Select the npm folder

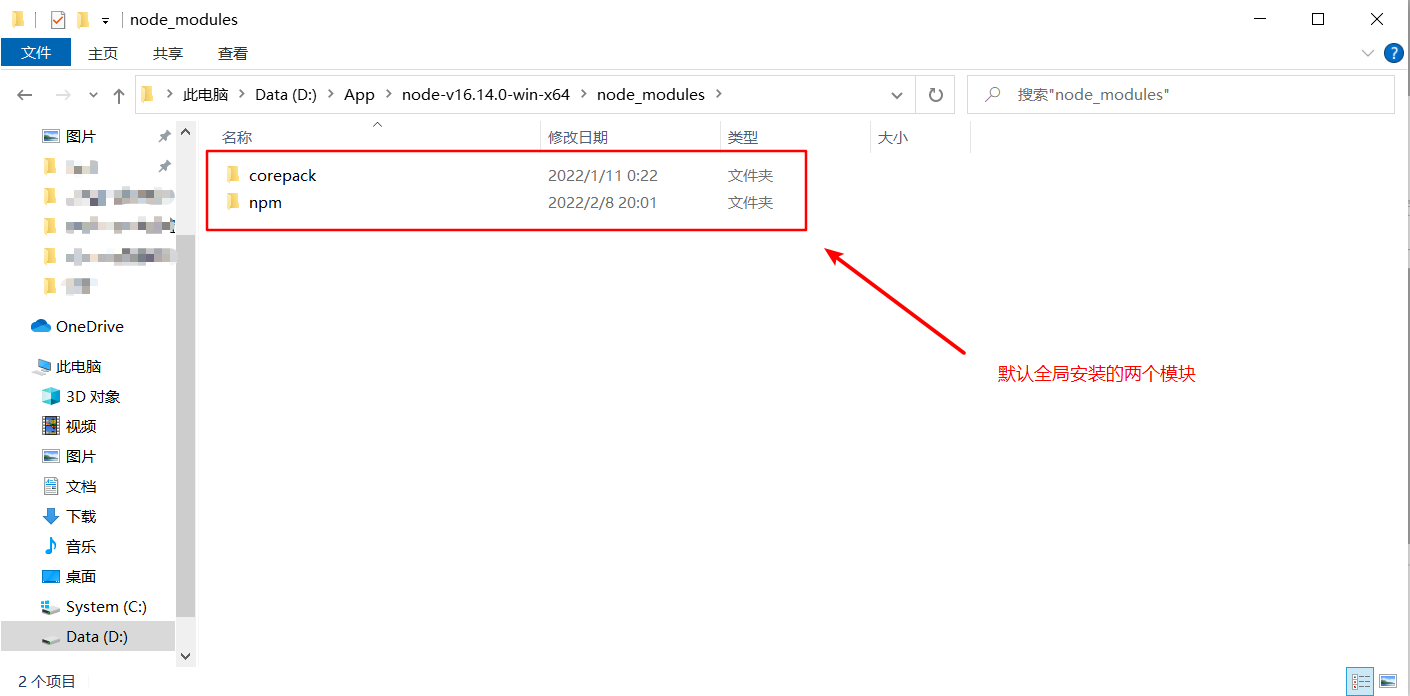(x=265, y=202)
